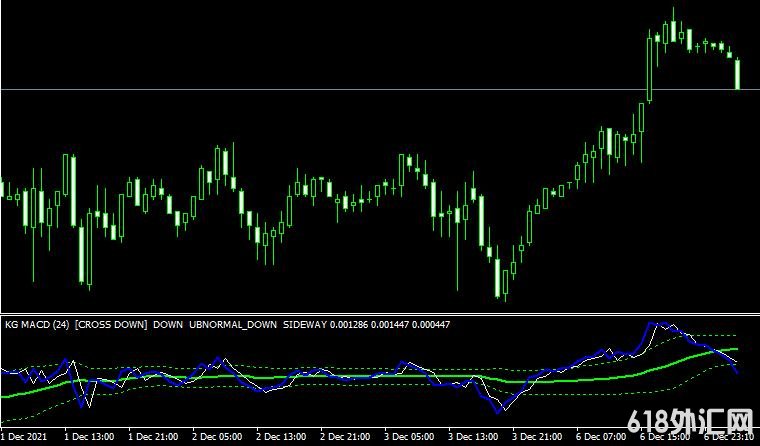This screenshot has height=446, width=760.
Task: Click the last candlestick on the chart
Action: [737, 74]
